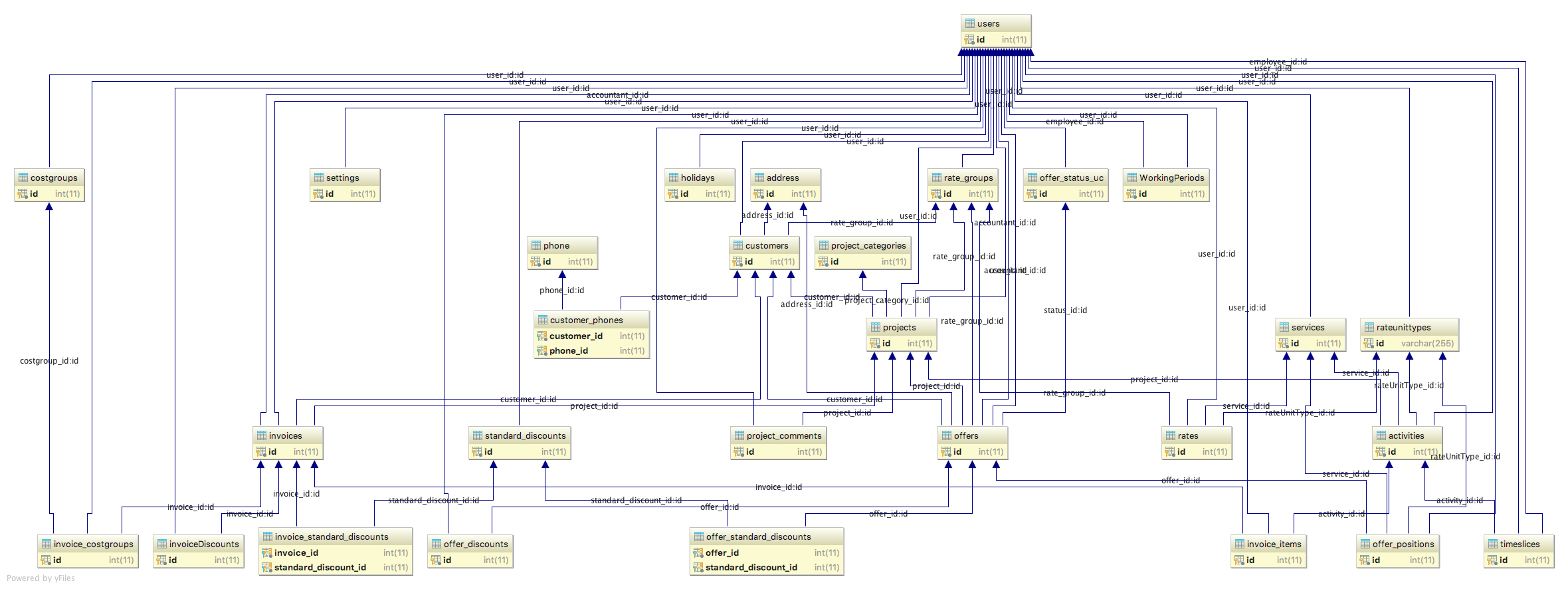Viewport: 1568px width, 589px height.
Task: Click the address table icon
Action: tap(759, 177)
